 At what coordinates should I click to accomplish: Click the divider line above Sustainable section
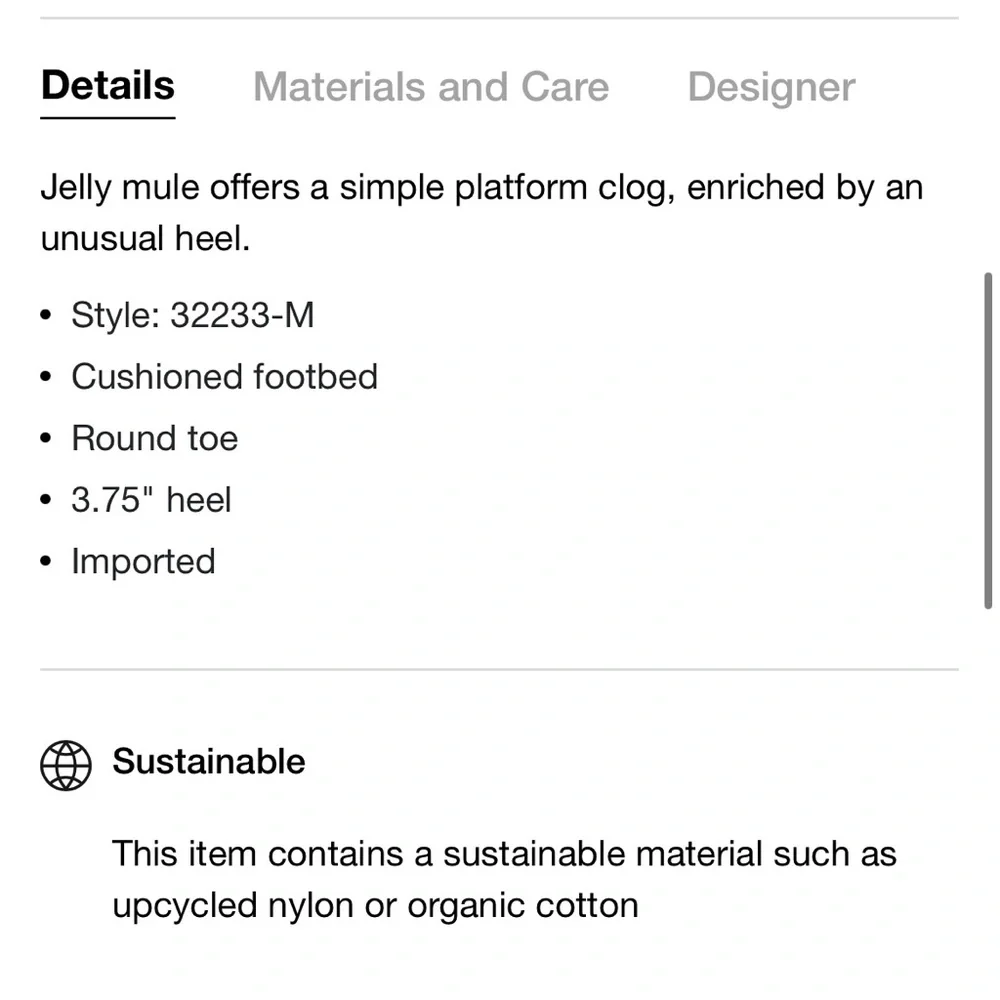tap(499, 670)
